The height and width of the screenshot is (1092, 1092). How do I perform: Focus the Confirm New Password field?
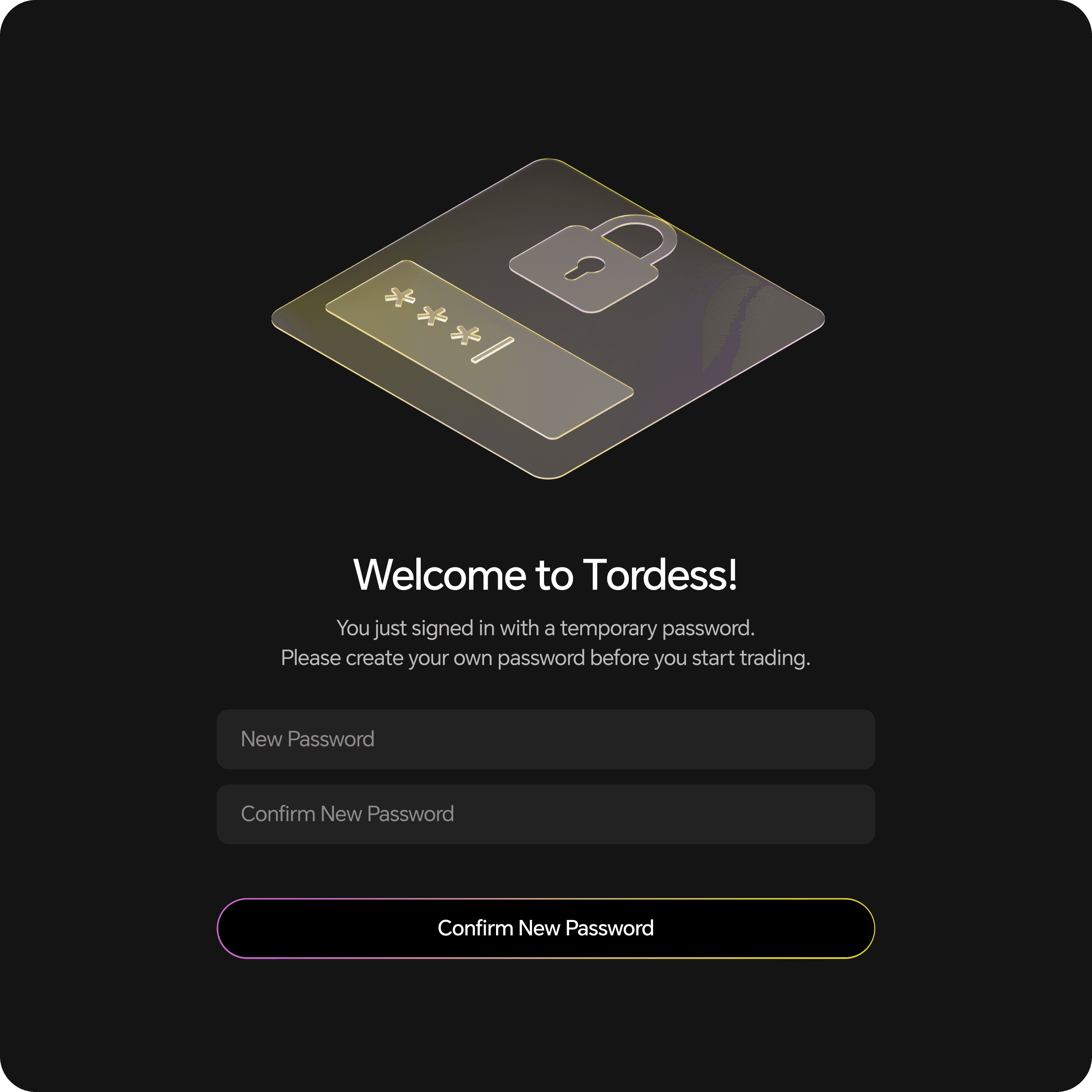[546, 814]
